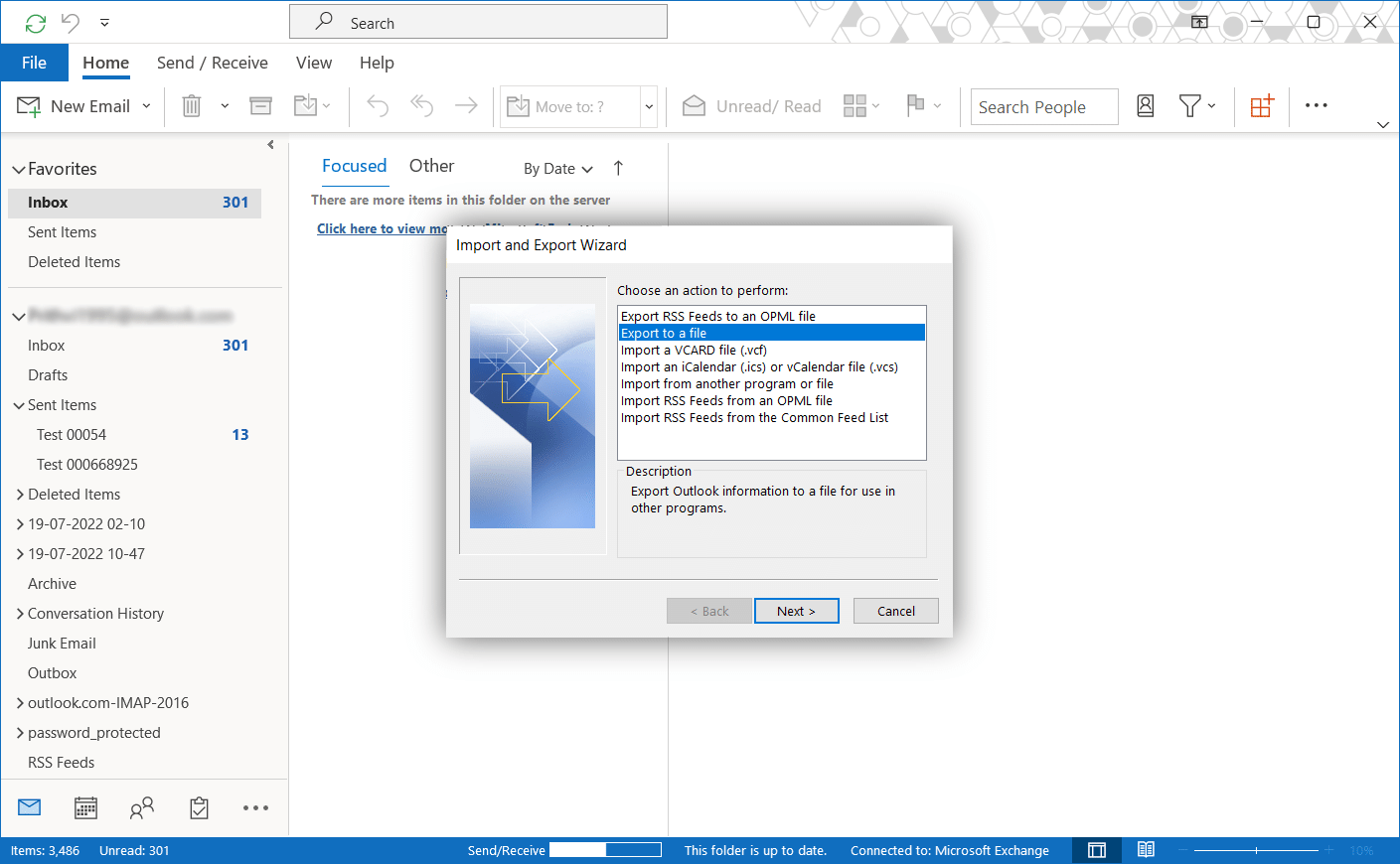Open the Follow Up flag dropdown
1400x864 pixels.
tap(924, 105)
